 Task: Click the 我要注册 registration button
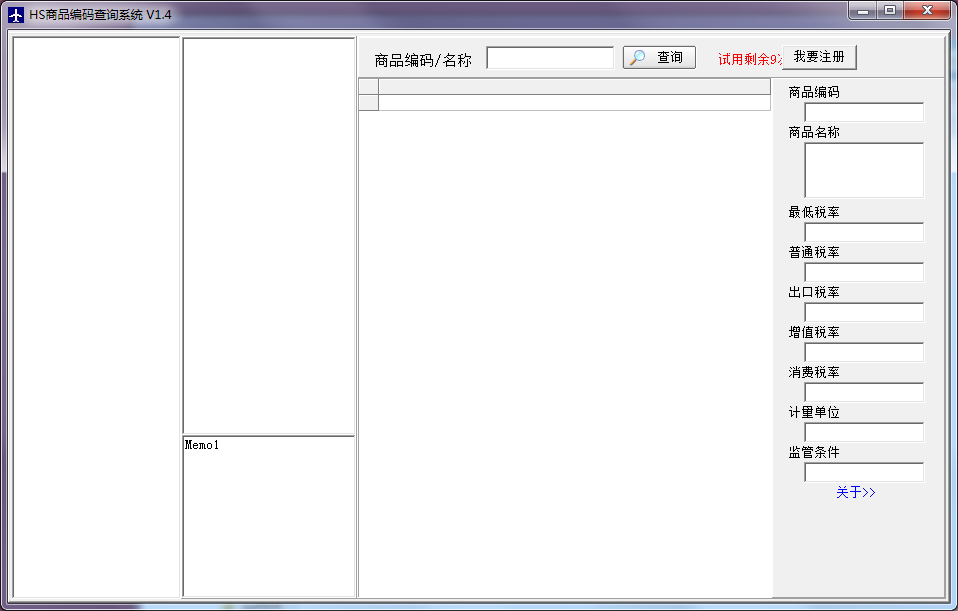(x=820, y=56)
